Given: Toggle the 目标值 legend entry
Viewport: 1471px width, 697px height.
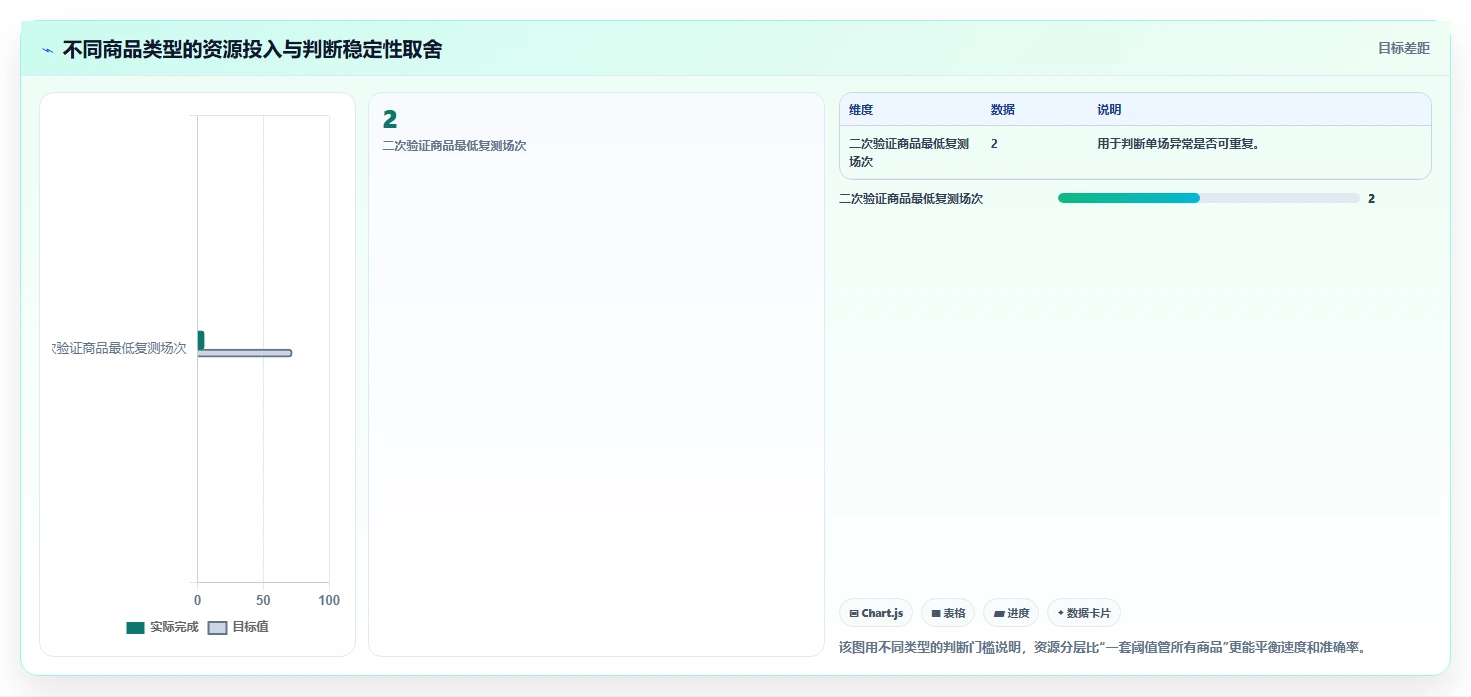Looking at the screenshot, I should 238,627.
